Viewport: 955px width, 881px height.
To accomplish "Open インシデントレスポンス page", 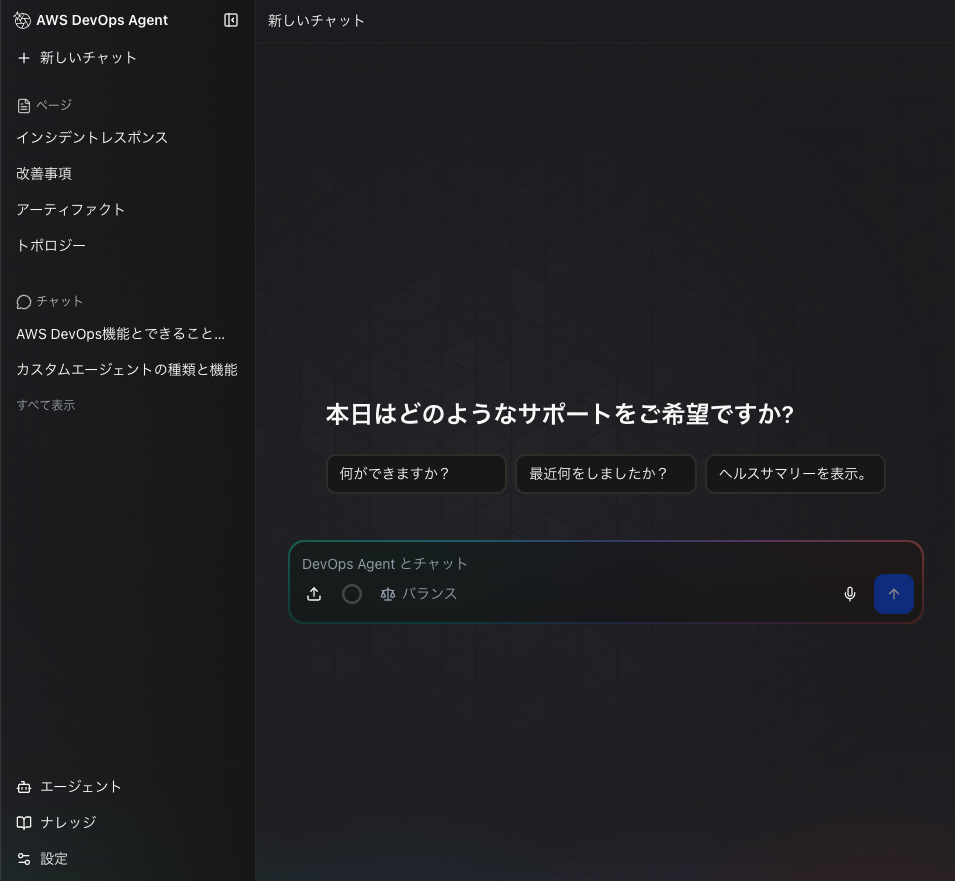I will point(92,138).
